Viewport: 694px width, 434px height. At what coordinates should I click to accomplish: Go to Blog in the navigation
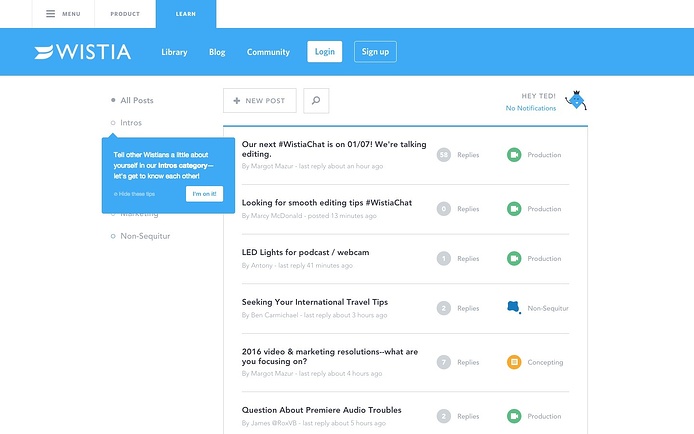tap(217, 52)
